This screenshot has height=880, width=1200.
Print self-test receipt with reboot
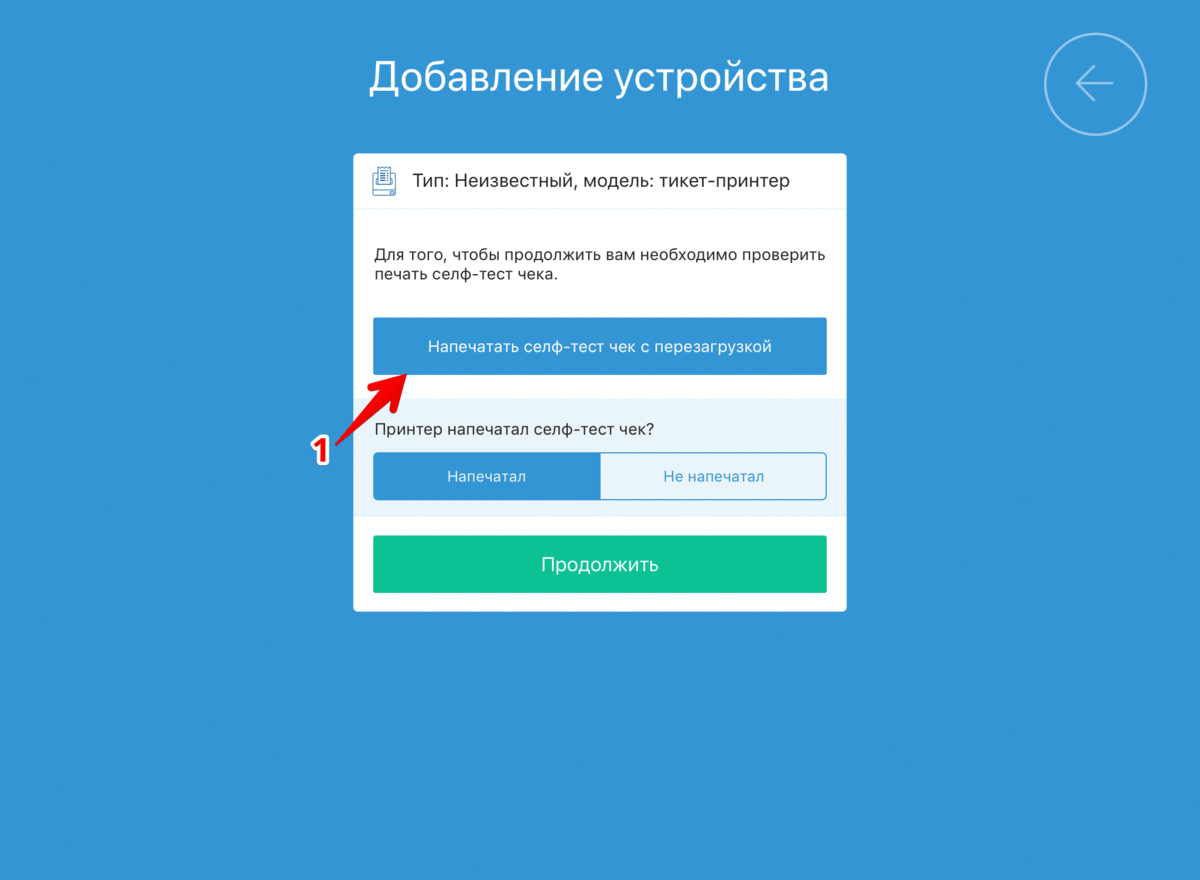(600, 346)
